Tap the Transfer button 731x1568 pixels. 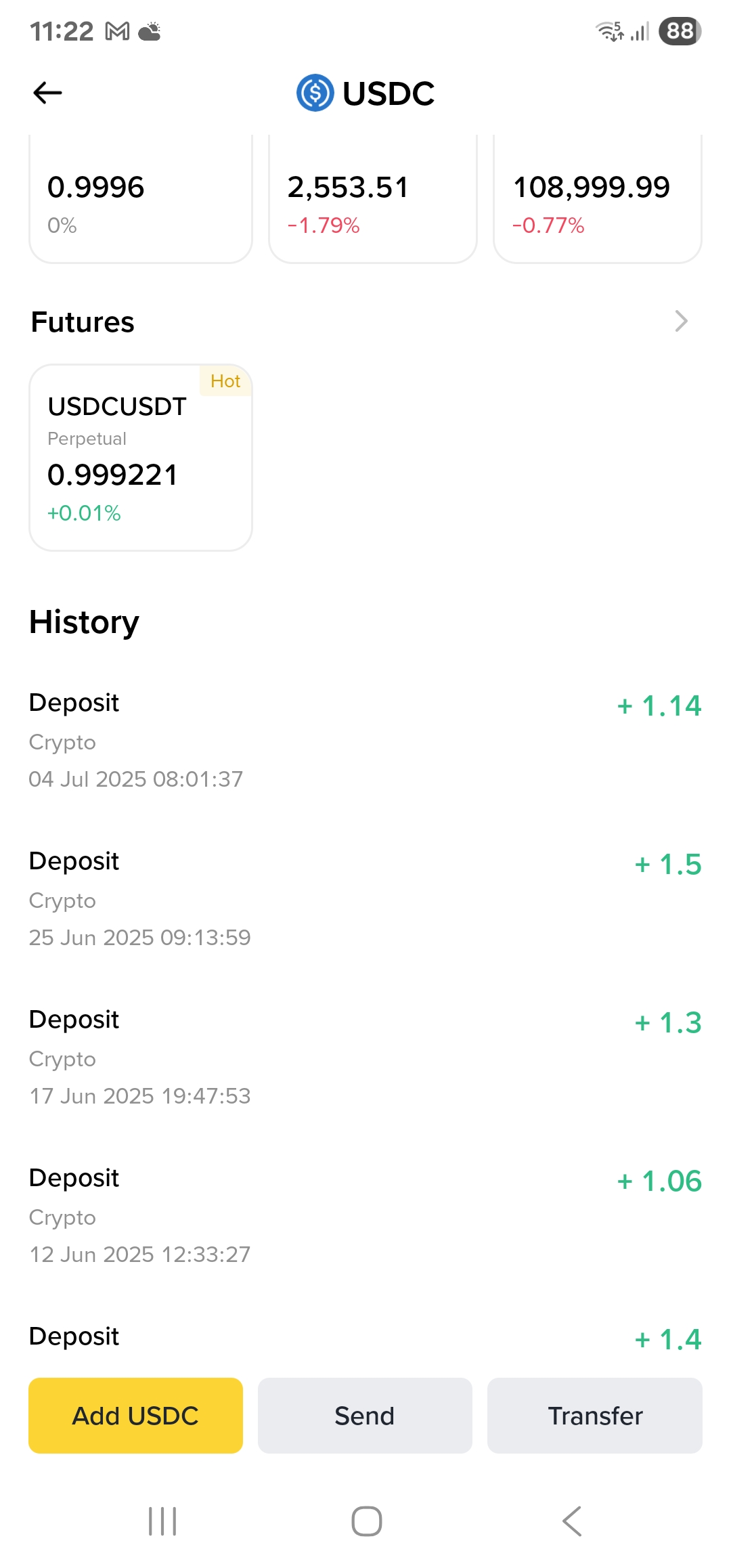(x=595, y=1416)
